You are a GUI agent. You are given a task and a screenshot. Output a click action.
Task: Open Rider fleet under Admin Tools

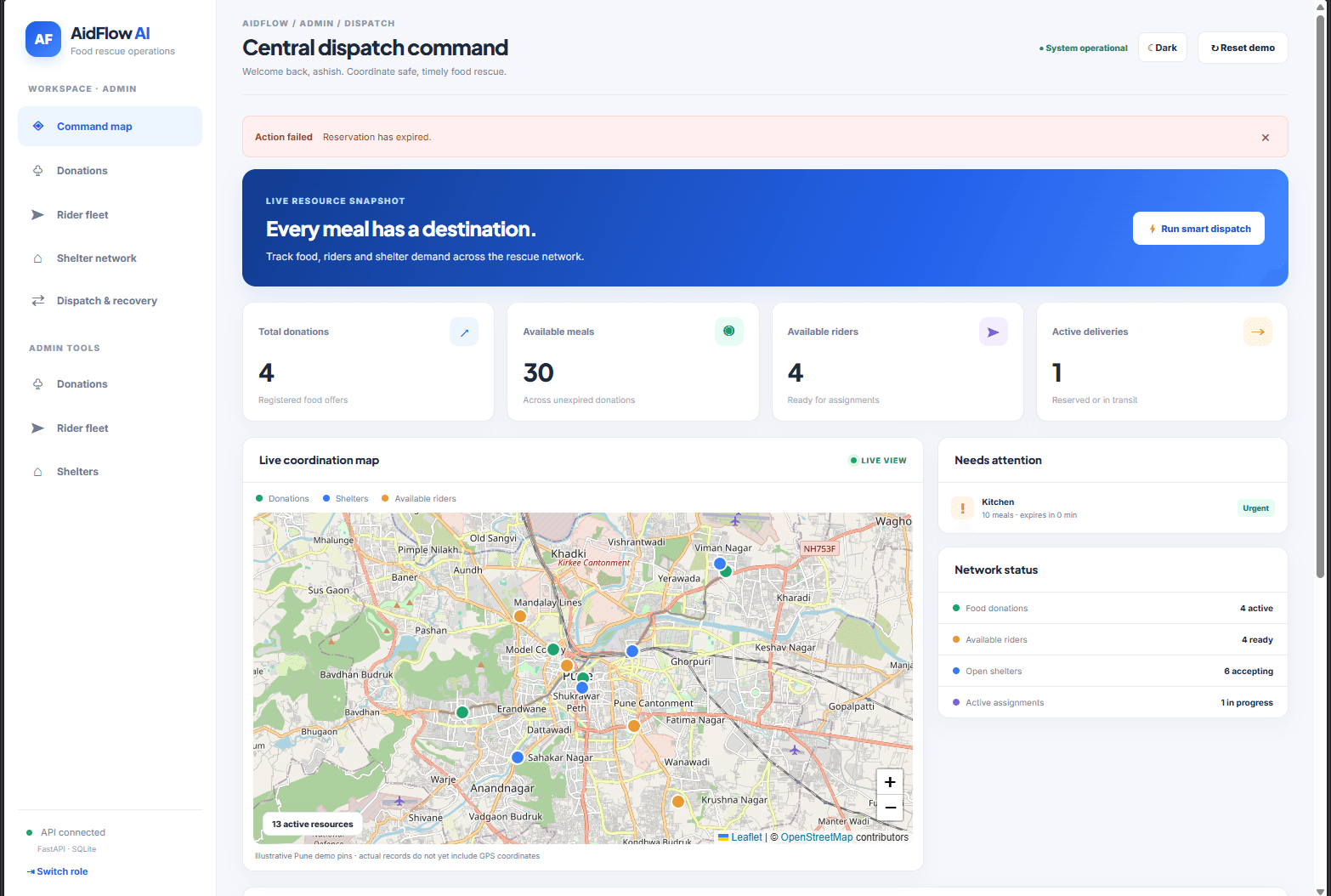point(110,428)
